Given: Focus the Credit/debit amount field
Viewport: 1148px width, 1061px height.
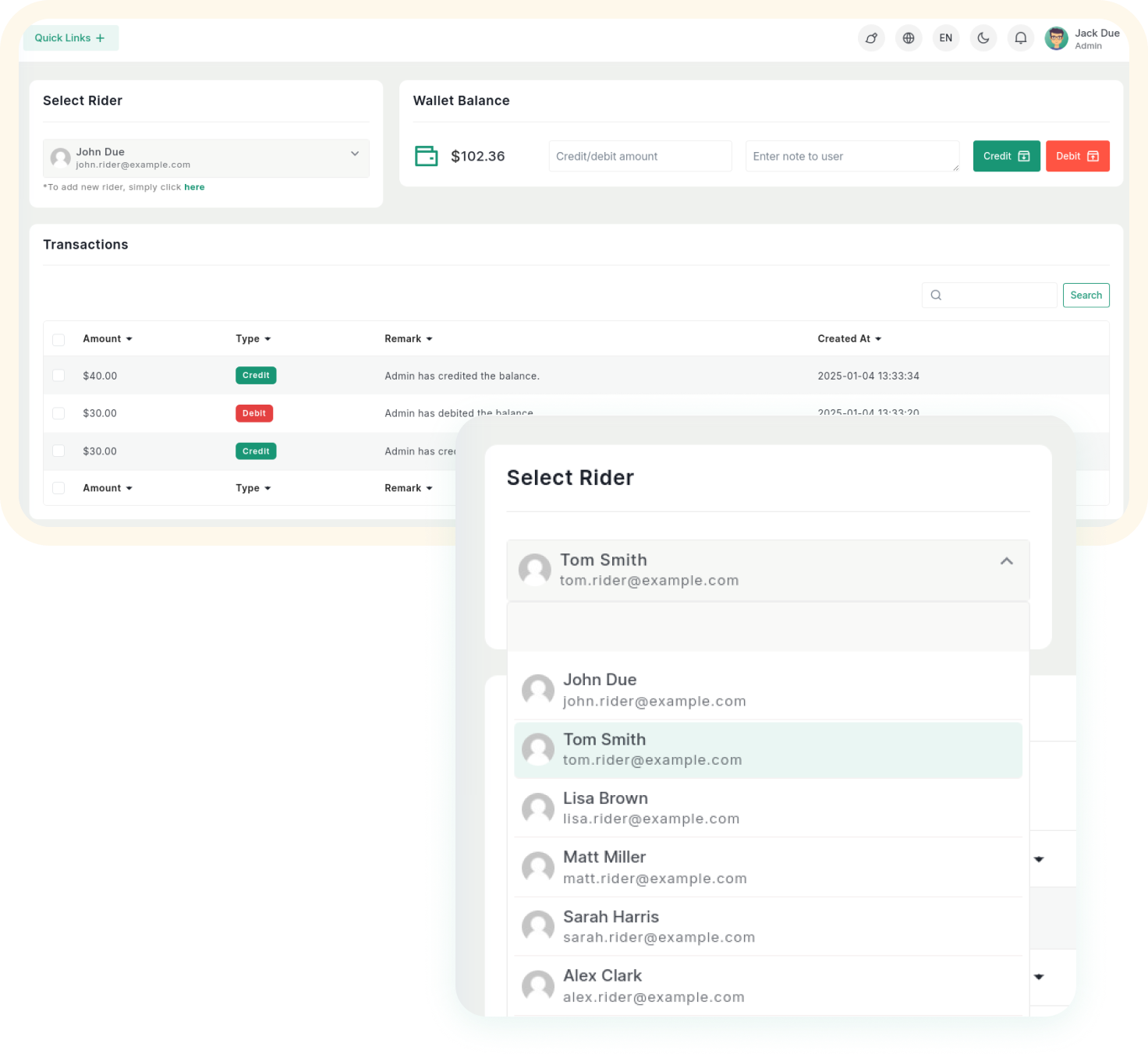Looking at the screenshot, I should [x=640, y=157].
